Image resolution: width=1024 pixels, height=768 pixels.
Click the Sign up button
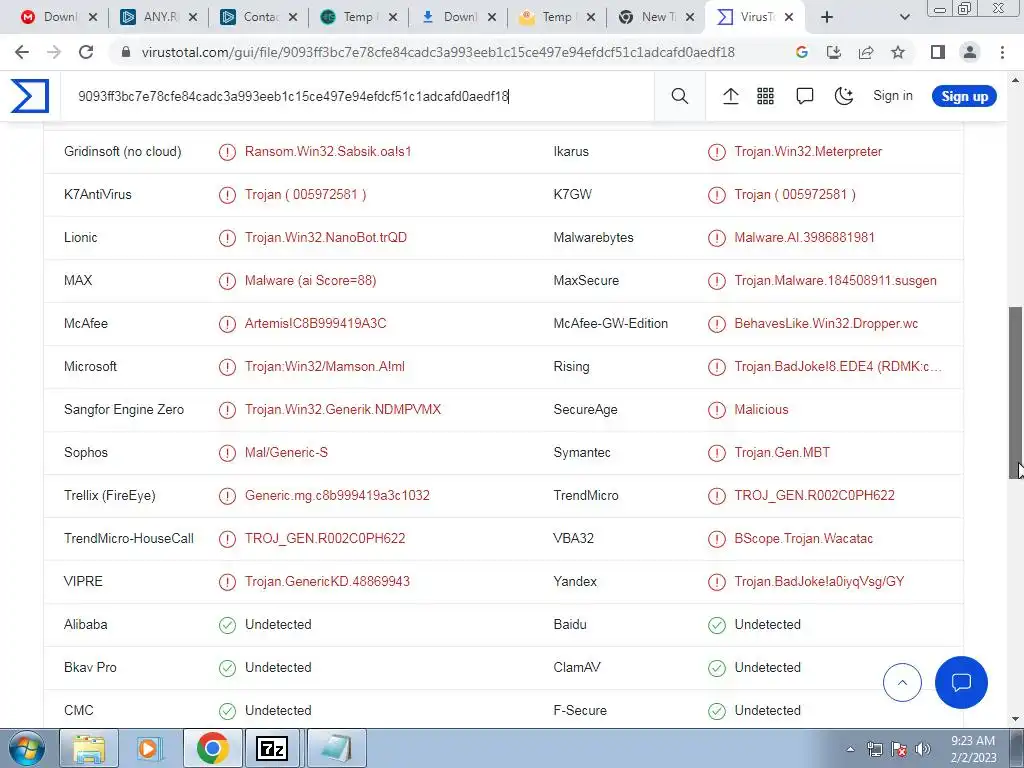coord(964,96)
